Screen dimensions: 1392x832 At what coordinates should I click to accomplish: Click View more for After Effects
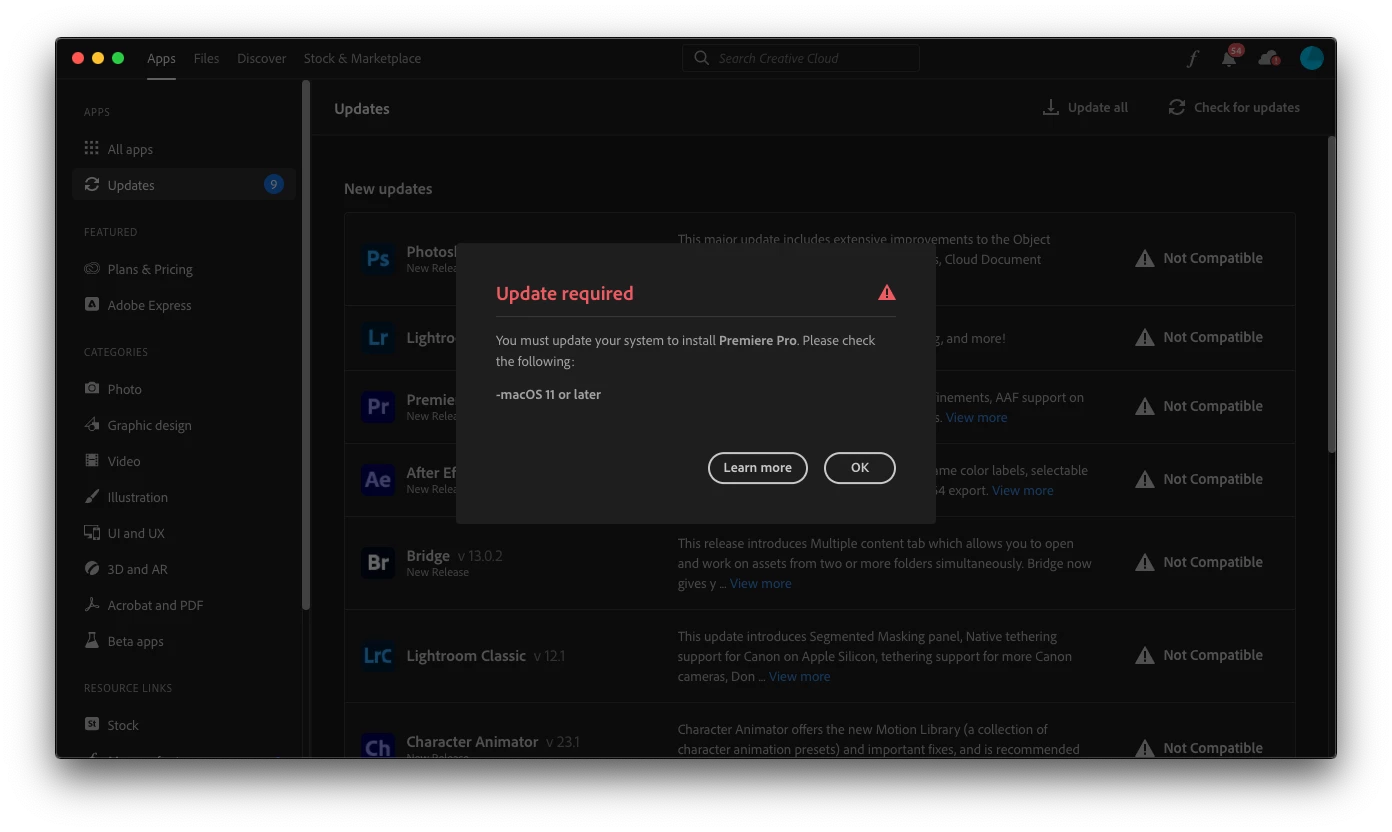point(1022,490)
